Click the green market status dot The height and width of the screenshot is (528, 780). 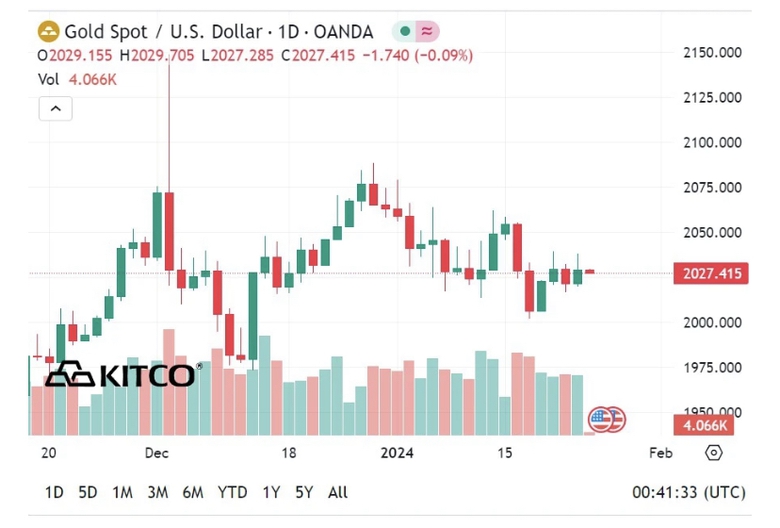[405, 31]
